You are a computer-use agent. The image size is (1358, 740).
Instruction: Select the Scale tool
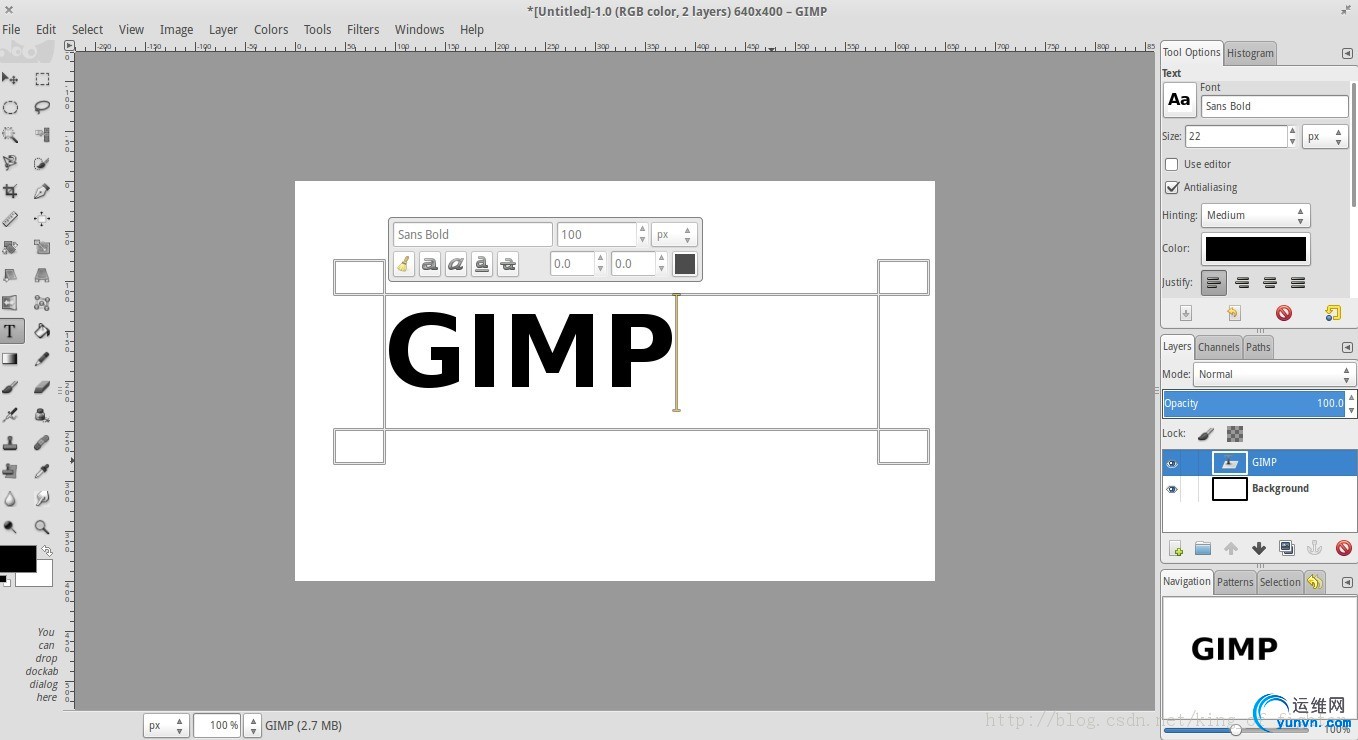click(42, 247)
